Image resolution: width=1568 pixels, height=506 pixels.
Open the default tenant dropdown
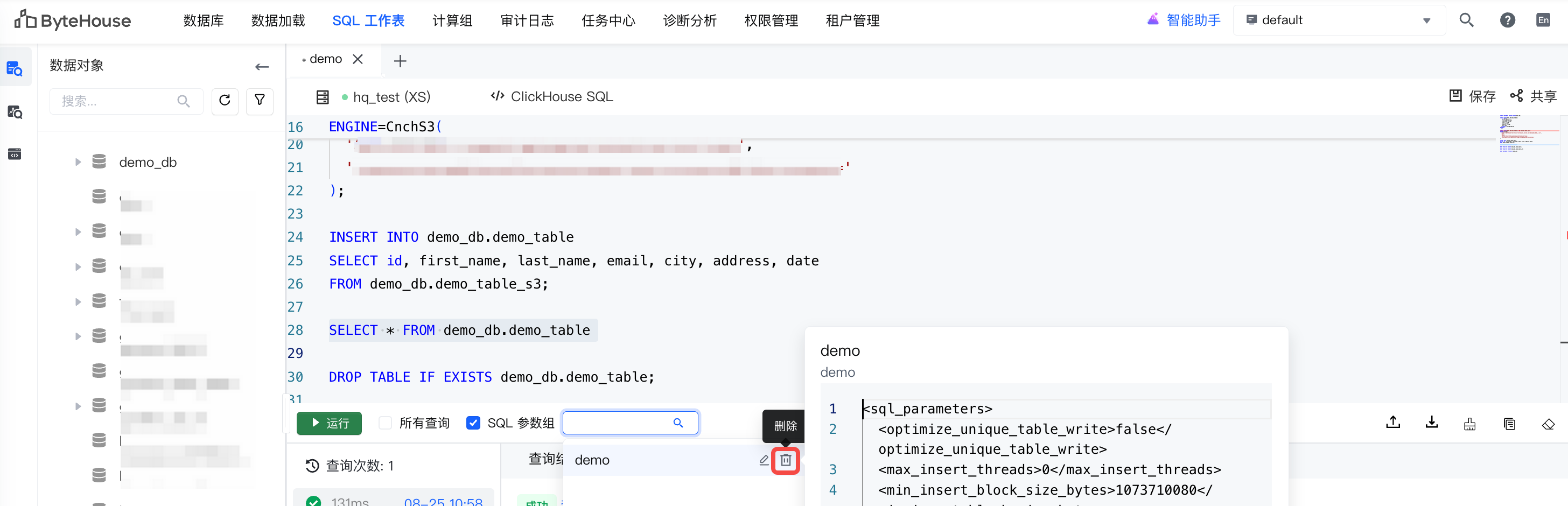[x=1339, y=20]
